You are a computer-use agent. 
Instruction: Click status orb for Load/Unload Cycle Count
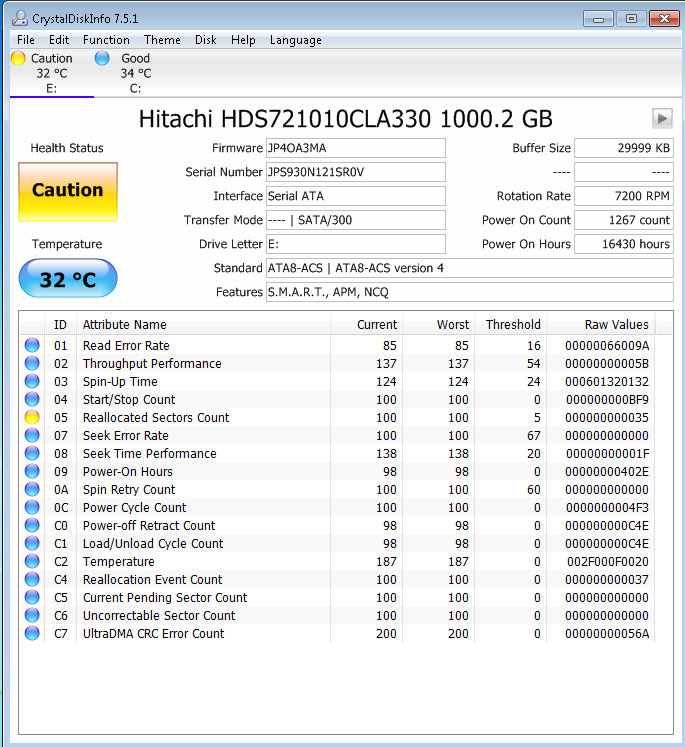[32, 543]
